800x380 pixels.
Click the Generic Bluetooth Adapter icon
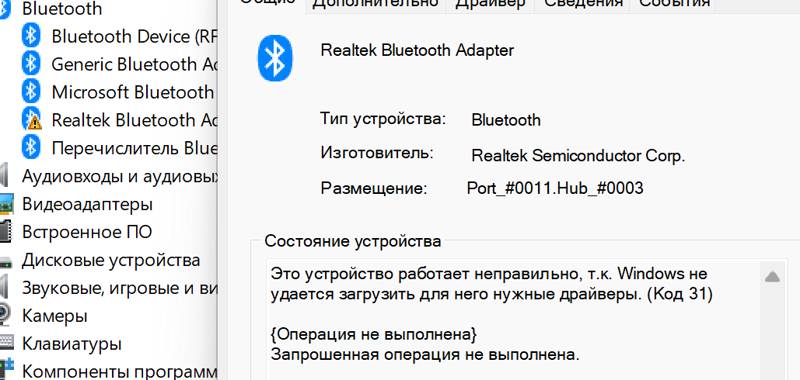tap(31, 64)
